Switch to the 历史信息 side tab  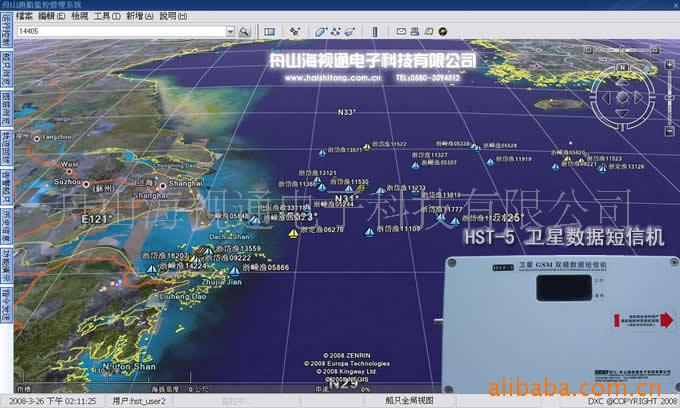click(6, 226)
